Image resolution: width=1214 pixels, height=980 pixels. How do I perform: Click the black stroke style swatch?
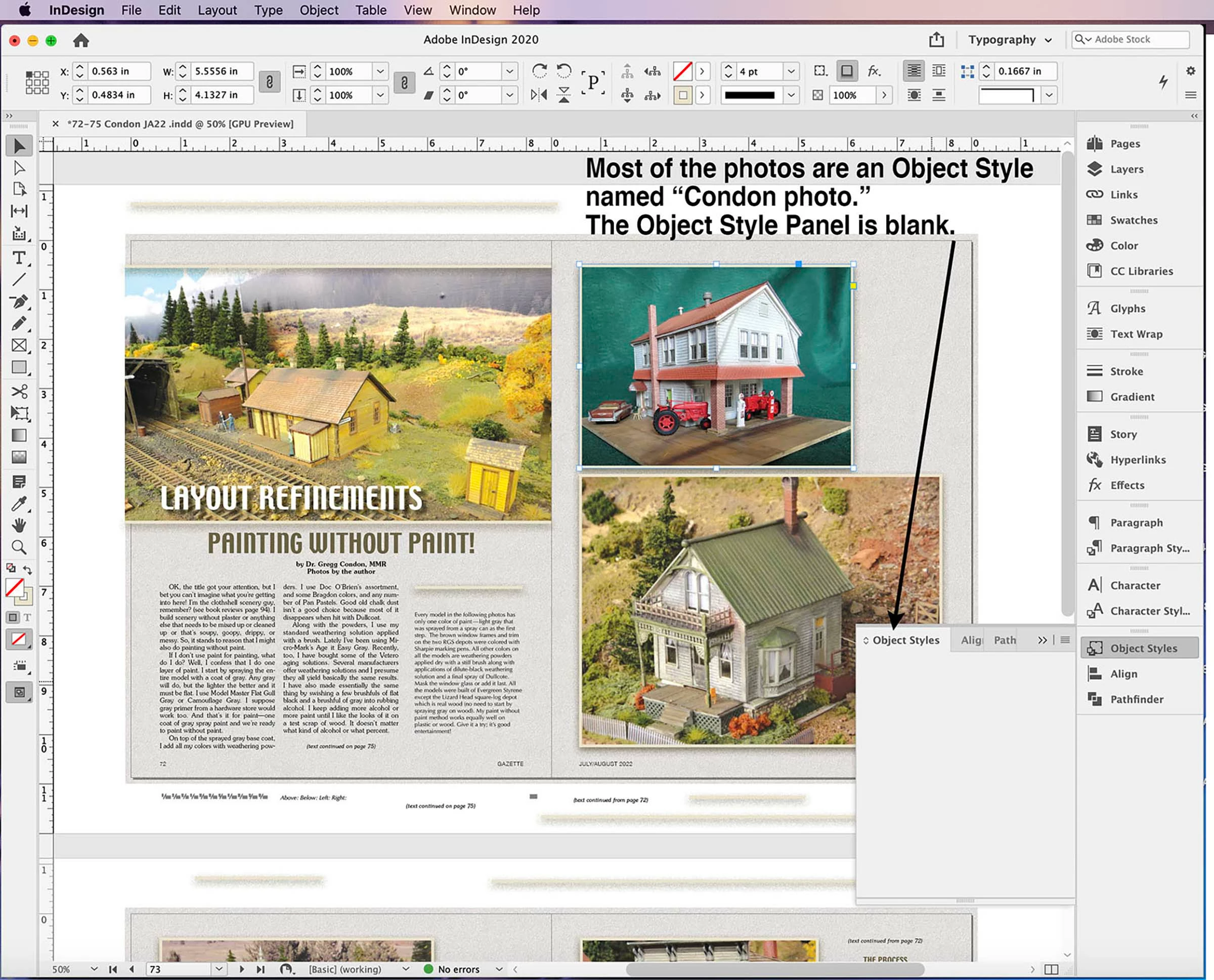pos(750,96)
